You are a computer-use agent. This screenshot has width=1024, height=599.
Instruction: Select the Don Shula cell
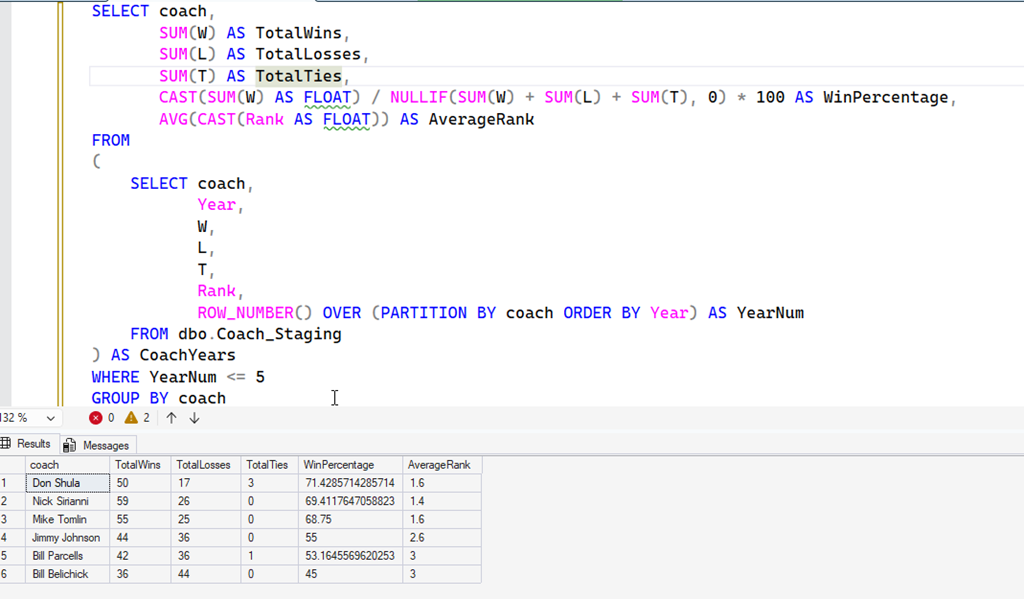(x=66, y=483)
